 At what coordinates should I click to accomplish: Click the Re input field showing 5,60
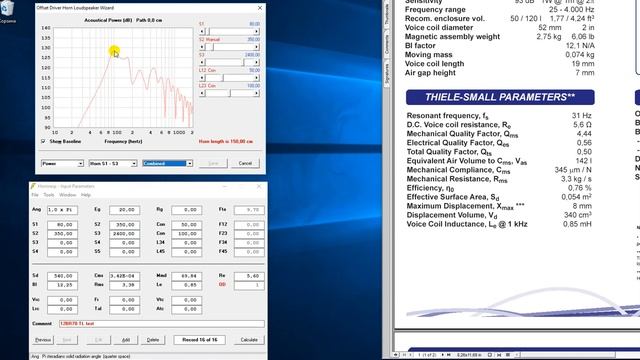[x=249, y=276]
